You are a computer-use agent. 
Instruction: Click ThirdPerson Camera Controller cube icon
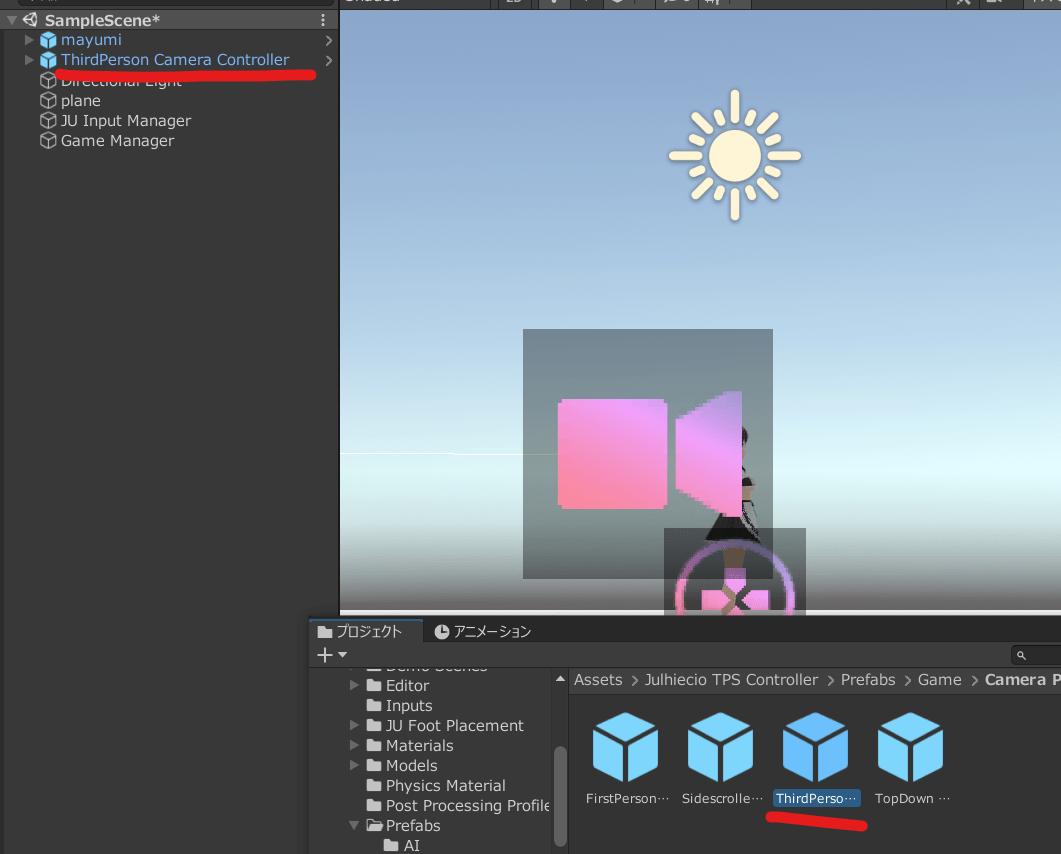[x=48, y=60]
